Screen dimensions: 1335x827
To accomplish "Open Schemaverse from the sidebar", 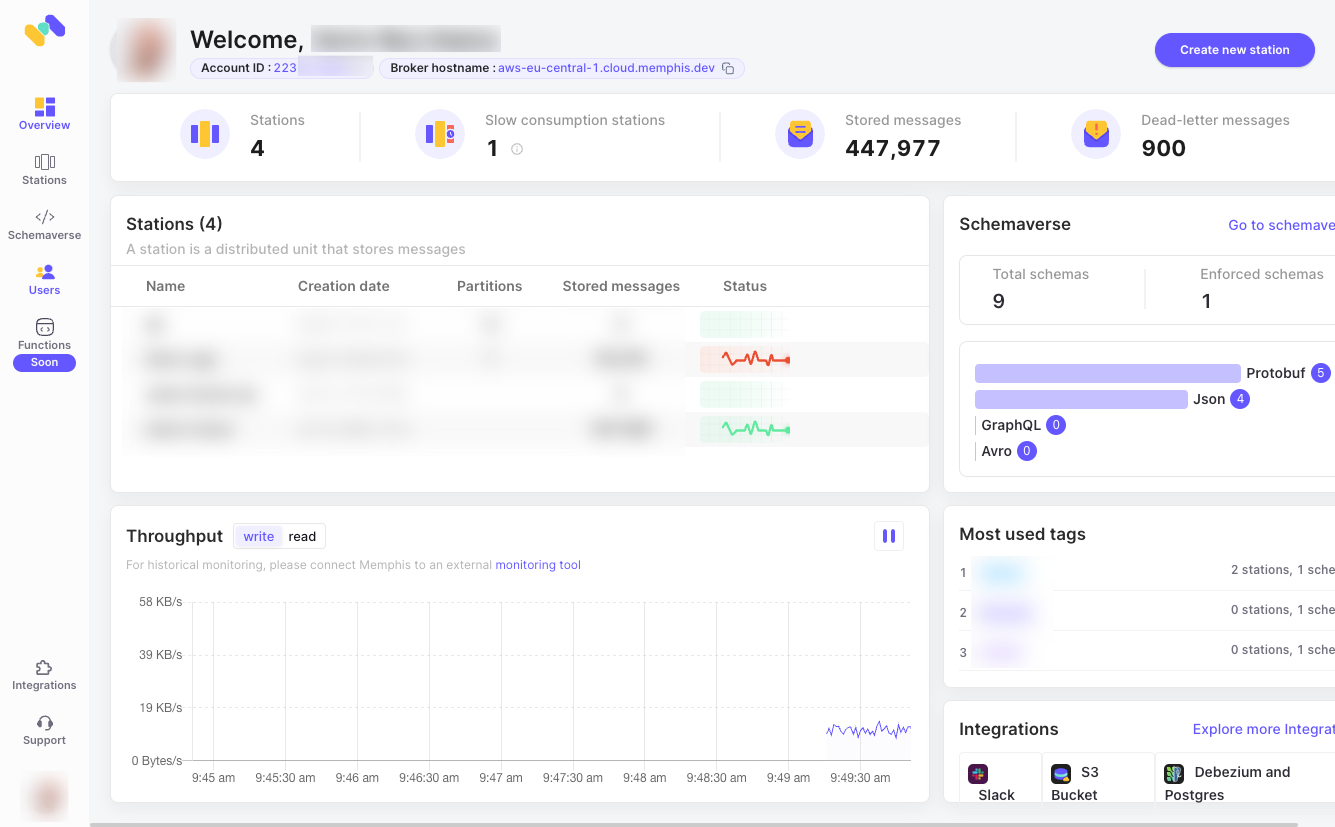I will tap(44, 224).
